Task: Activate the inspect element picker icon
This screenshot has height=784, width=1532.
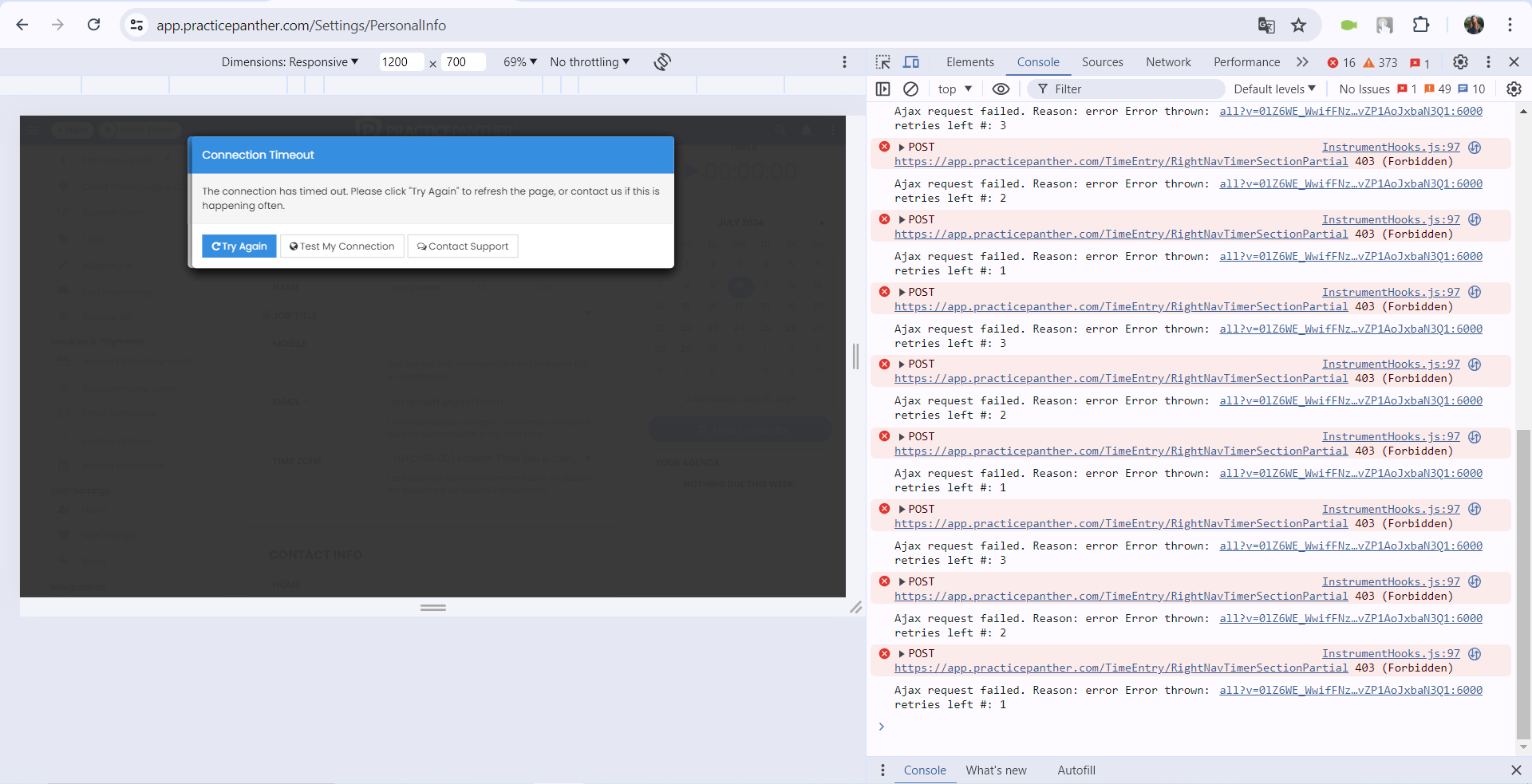Action: tap(882, 62)
